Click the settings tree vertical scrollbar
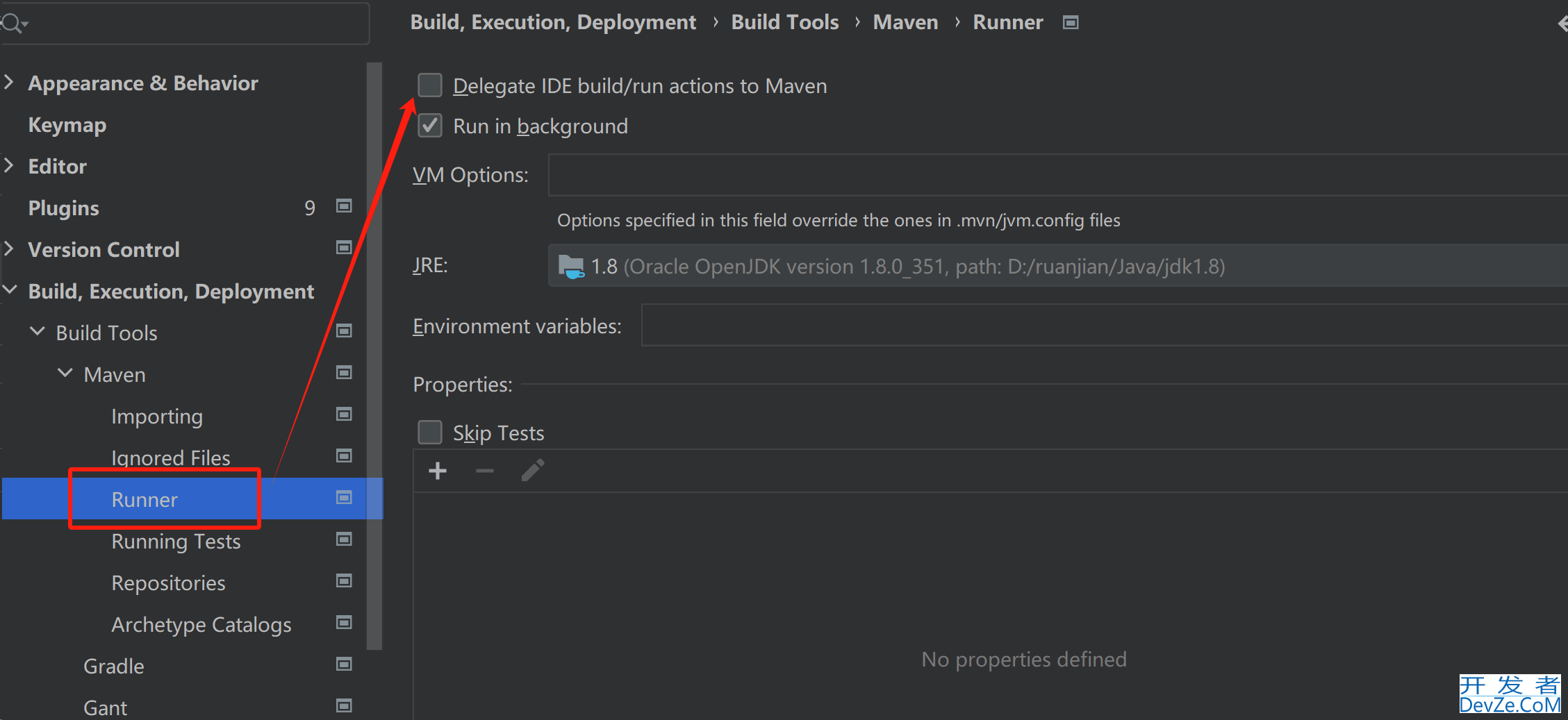Image resolution: width=1568 pixels, height=720 pixels. (374, 355)
